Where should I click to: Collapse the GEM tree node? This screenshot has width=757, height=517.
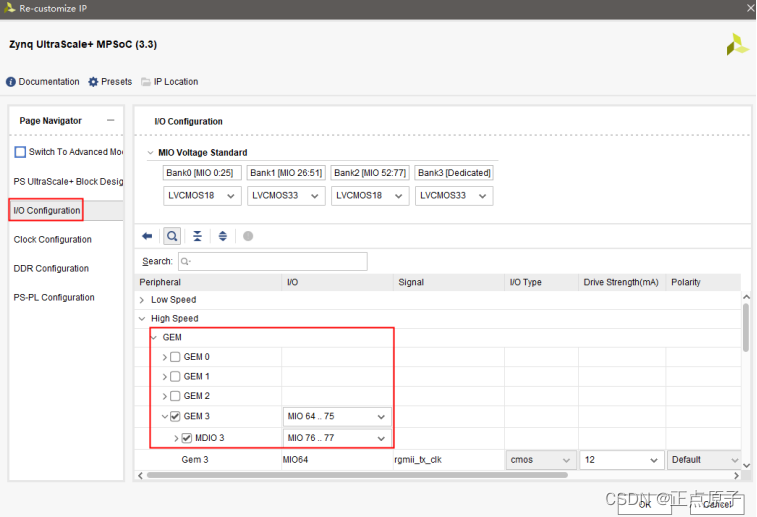pos(154,337)
